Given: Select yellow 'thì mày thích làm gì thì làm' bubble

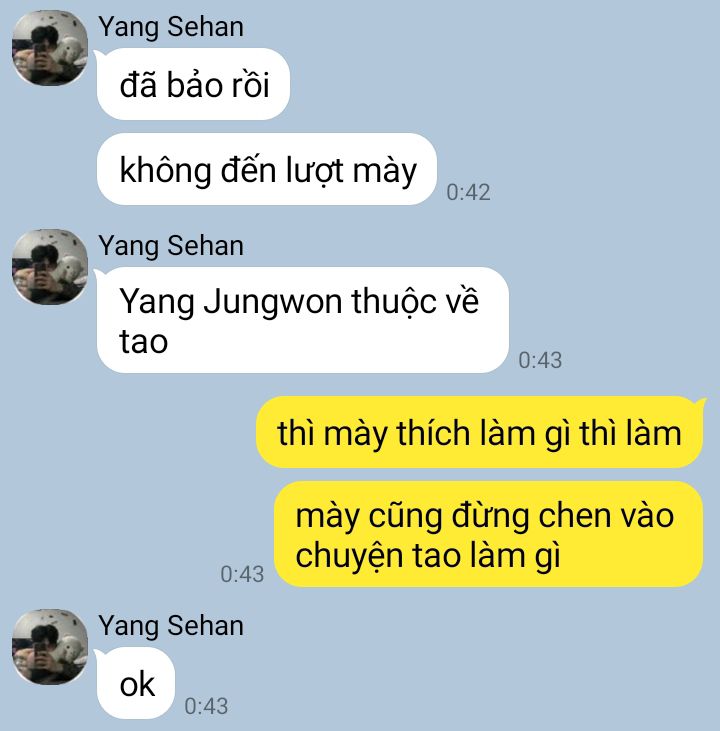Looking at the screenshot, I should [x=480, y=432].
